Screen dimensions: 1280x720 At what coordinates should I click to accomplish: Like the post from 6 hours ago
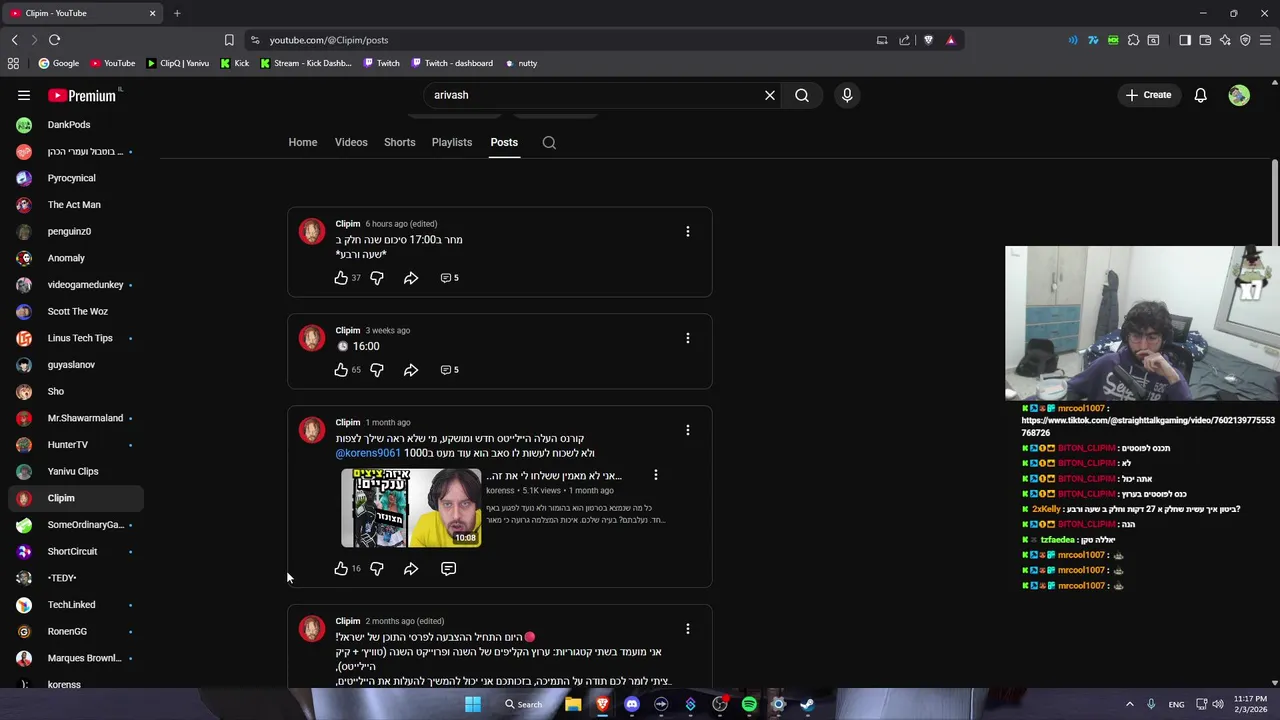tap(341, 278)
